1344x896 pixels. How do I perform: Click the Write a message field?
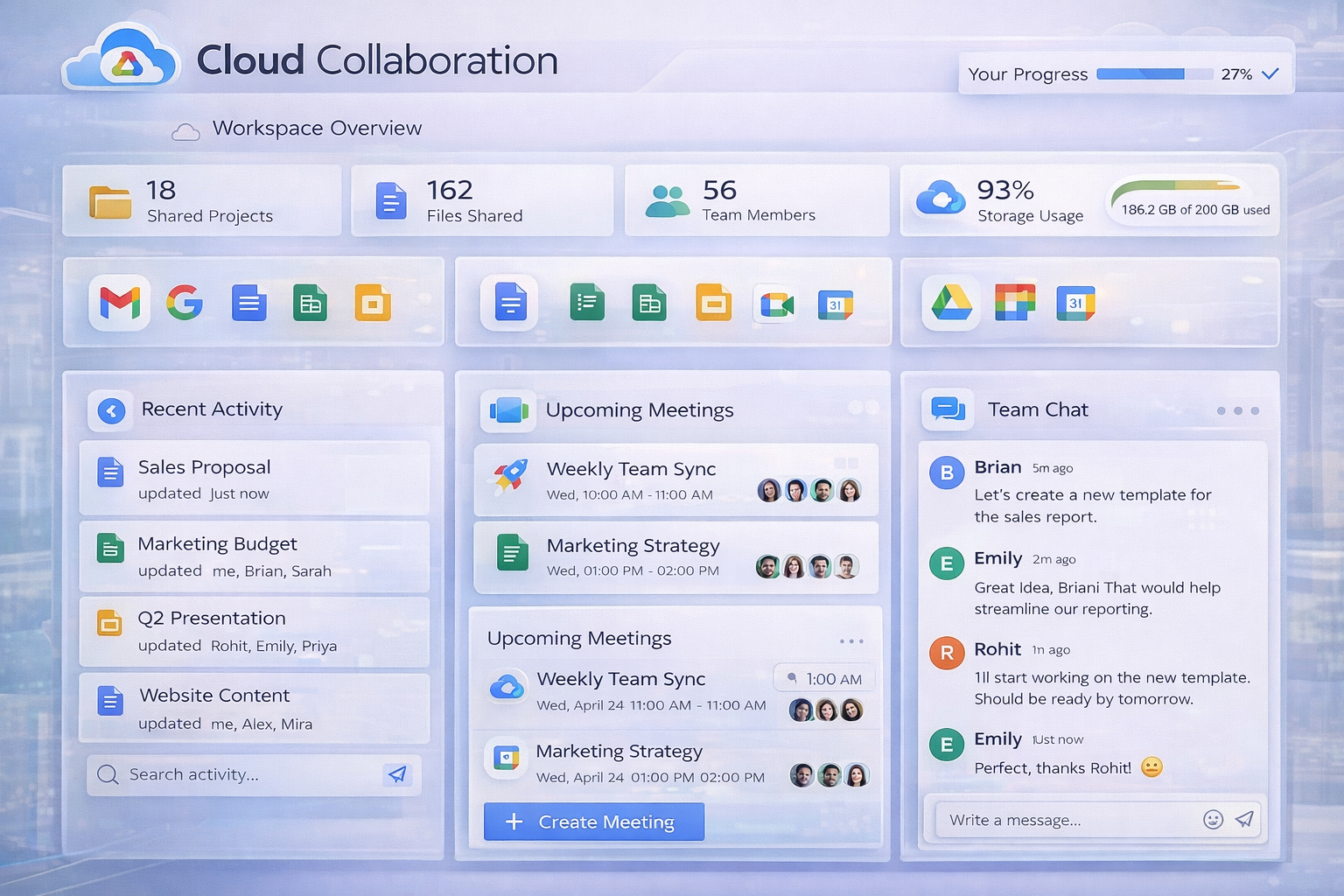pyautogui.click(x=1098, y=820)
